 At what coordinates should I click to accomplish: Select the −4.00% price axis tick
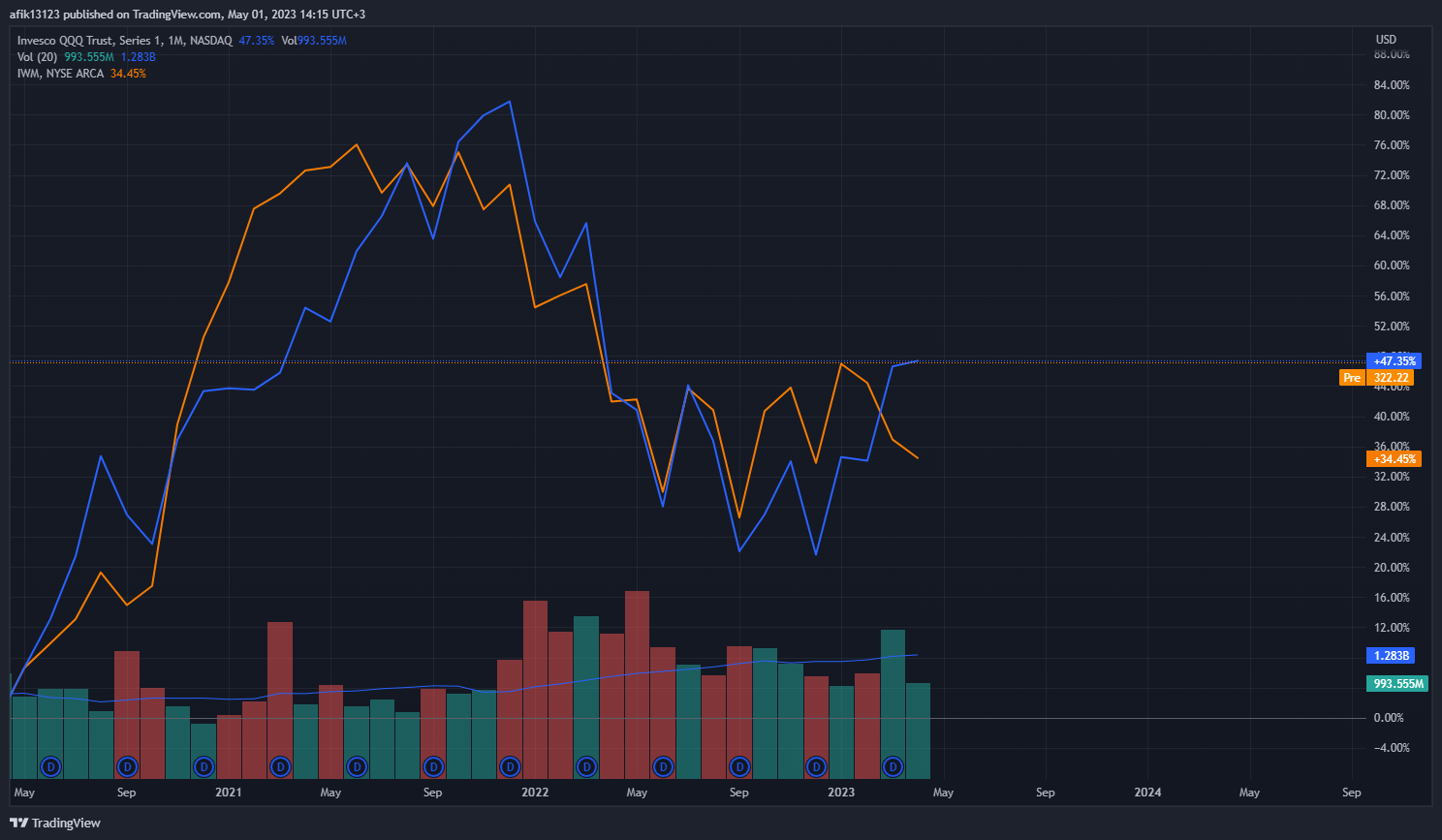tap(1391, 748)
